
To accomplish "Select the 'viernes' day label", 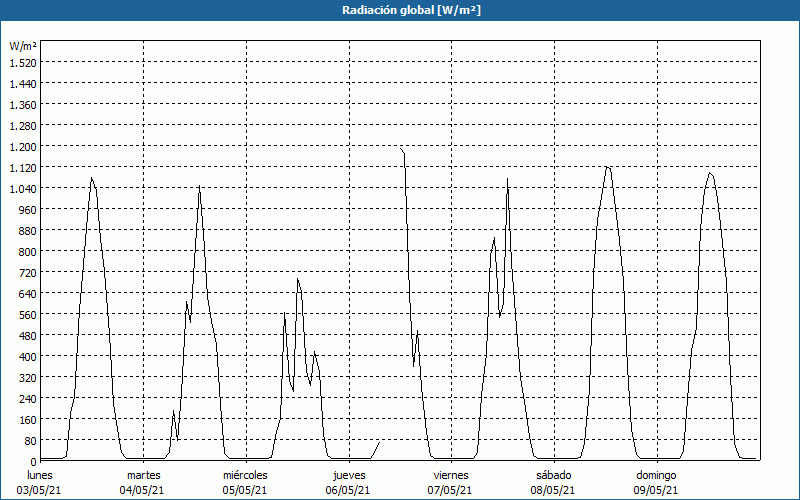I will [451, 475].
